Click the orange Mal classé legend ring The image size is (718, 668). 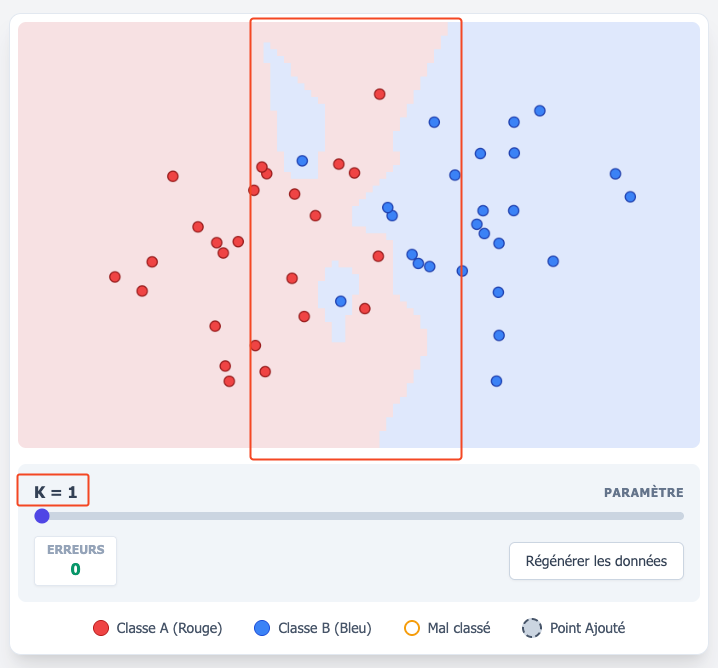(x=411, y=628)
